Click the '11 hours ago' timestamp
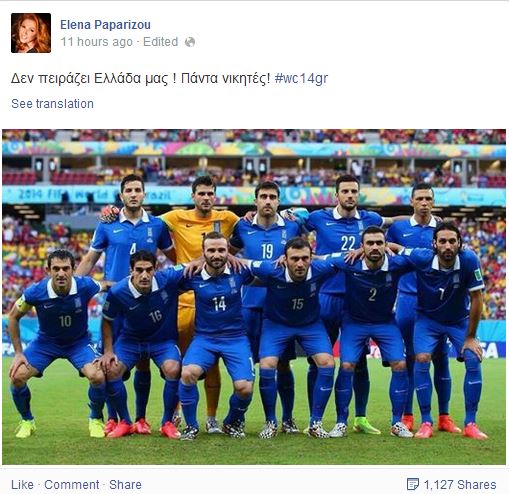 [97, 42]
